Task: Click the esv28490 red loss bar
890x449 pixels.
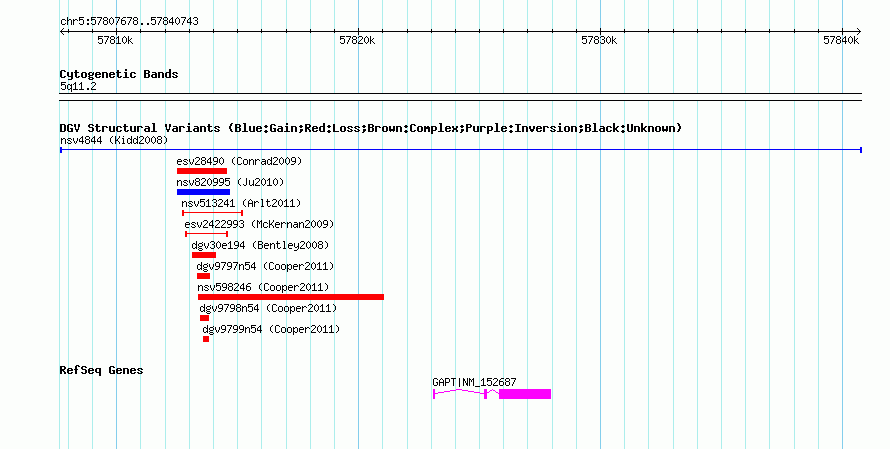Action: pyautogui.click(x=201, y=171)
